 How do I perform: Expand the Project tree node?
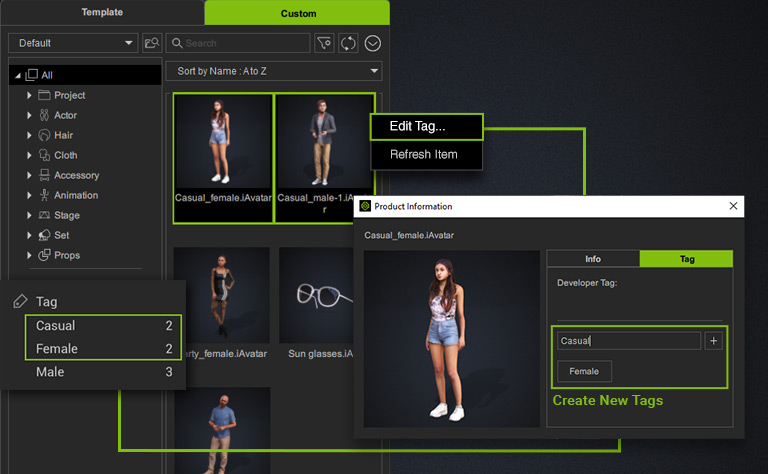pos(30,95)
